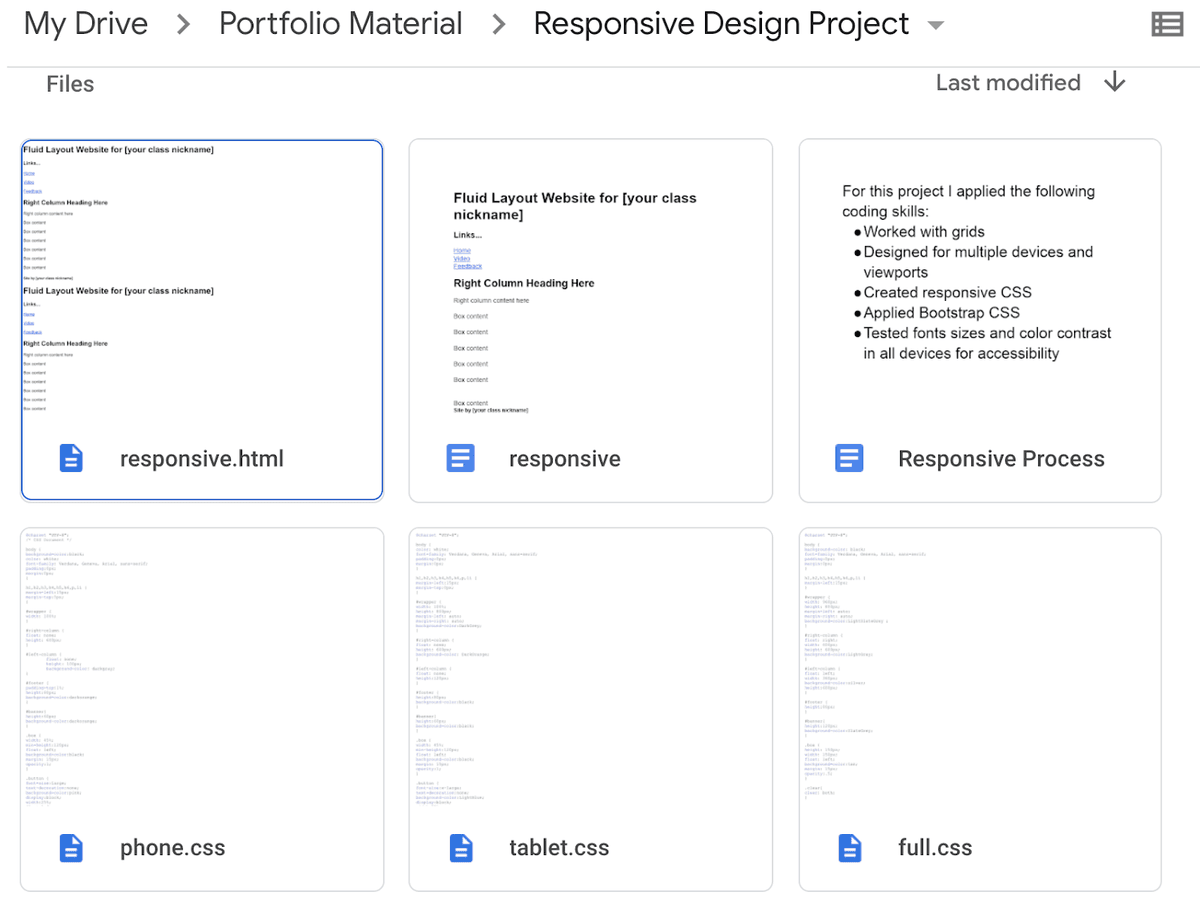Navigate to My Drive breadcrumb

(85, 23)
